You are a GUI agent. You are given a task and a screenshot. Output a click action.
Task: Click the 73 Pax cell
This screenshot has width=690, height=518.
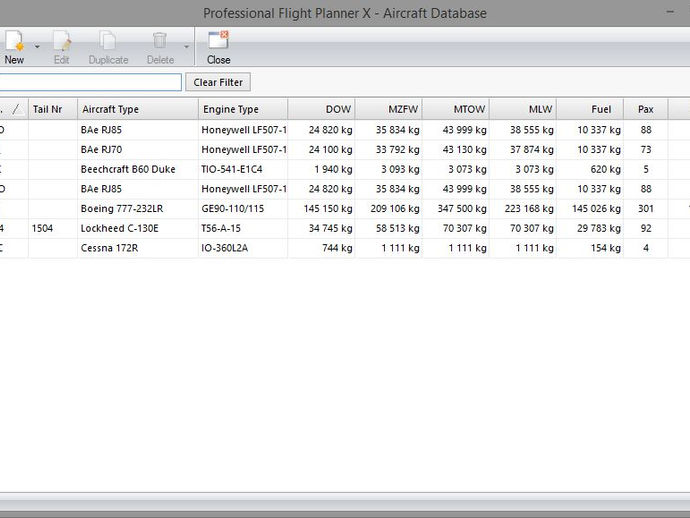(646, 150)
